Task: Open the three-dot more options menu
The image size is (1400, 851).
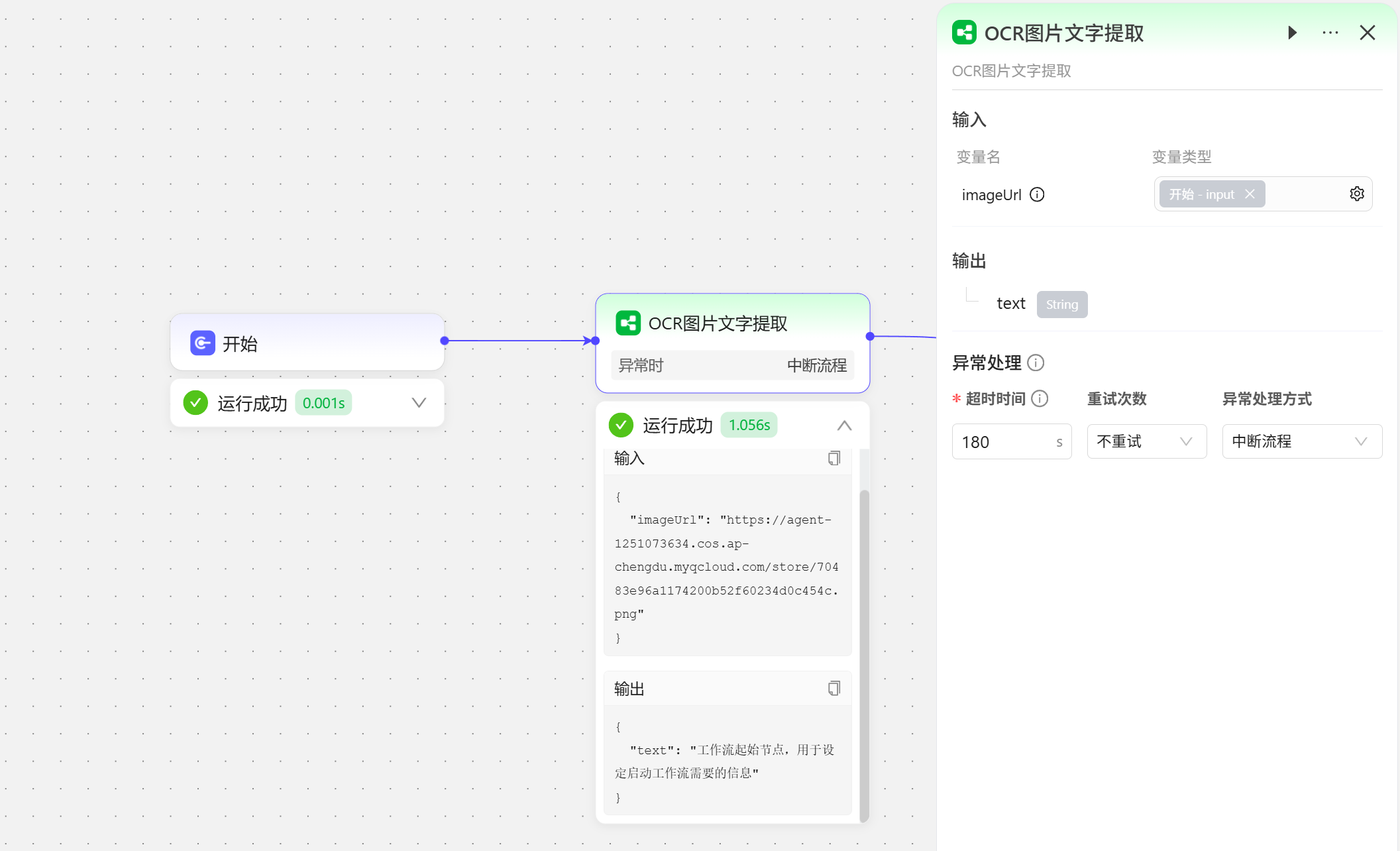Action: click(1330, 32)
